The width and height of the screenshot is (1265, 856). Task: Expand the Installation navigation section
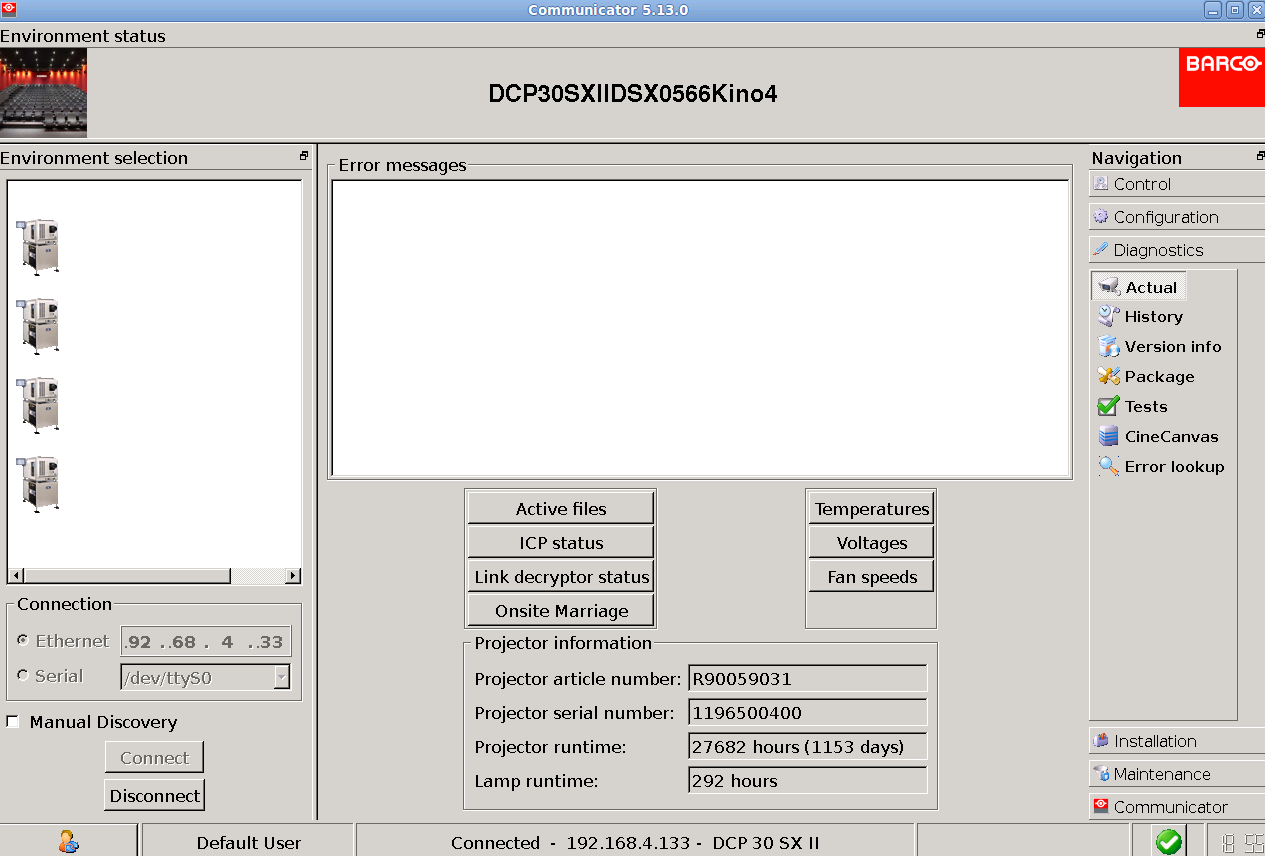[x=1177, y=741]
